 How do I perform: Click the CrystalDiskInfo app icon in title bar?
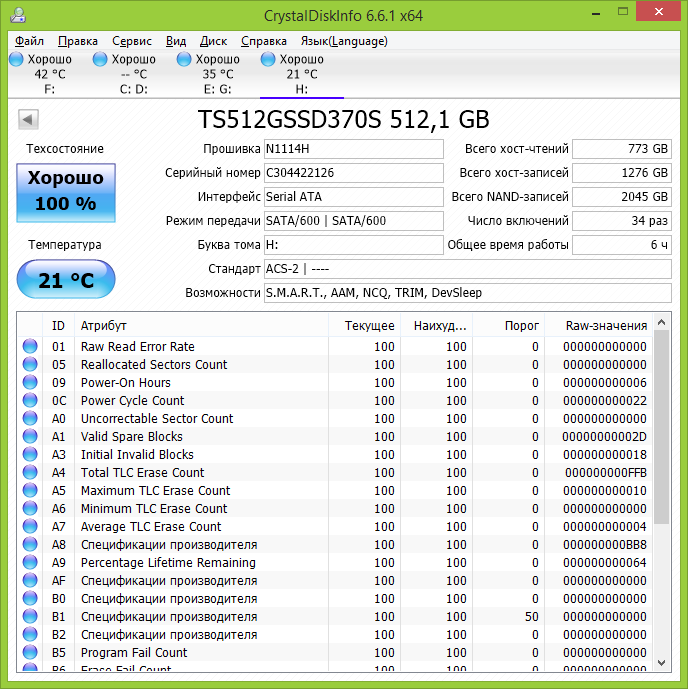pos(18,15)
